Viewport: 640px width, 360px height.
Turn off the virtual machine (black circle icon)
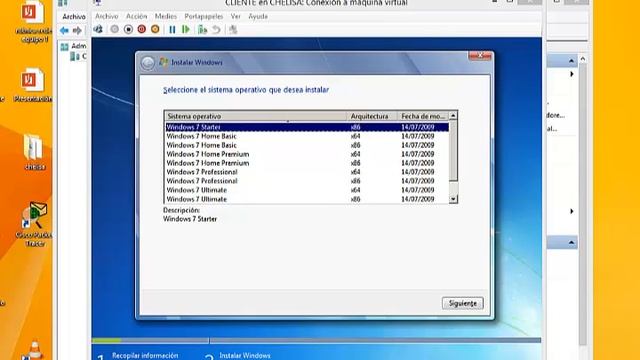tap(128, 29)
